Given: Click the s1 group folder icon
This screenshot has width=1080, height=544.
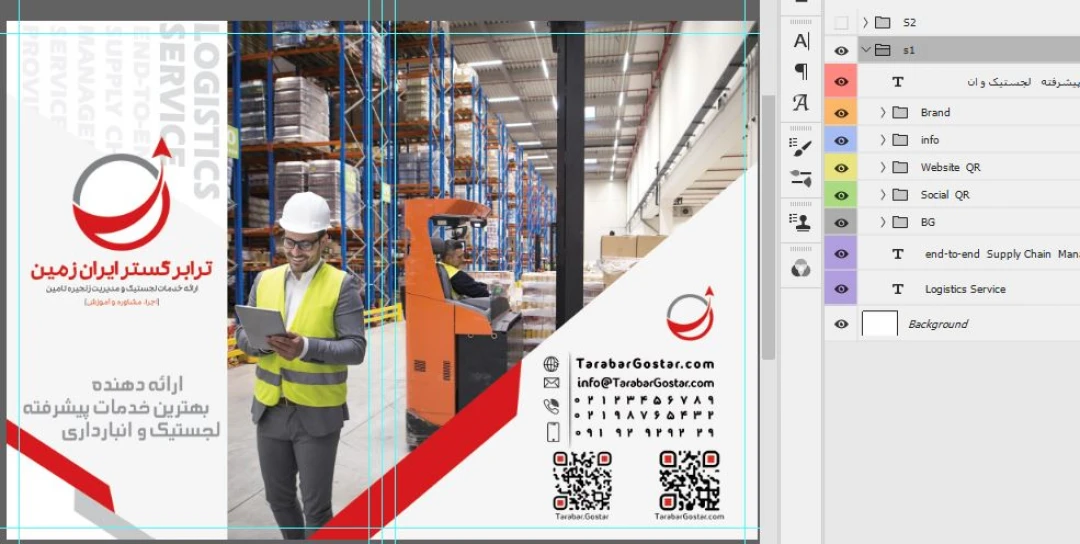Looking at the screenshot, I should pos(882,50).
